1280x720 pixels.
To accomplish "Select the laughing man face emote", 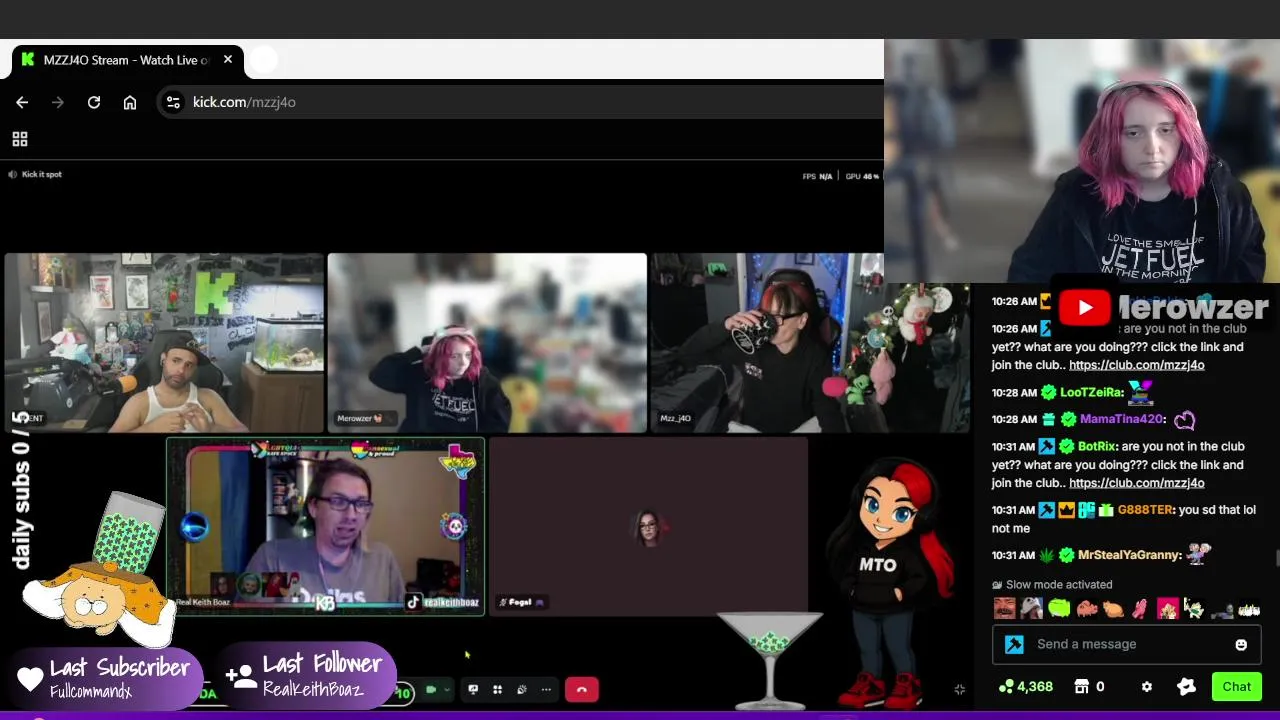I will (x=1004, y=608).
